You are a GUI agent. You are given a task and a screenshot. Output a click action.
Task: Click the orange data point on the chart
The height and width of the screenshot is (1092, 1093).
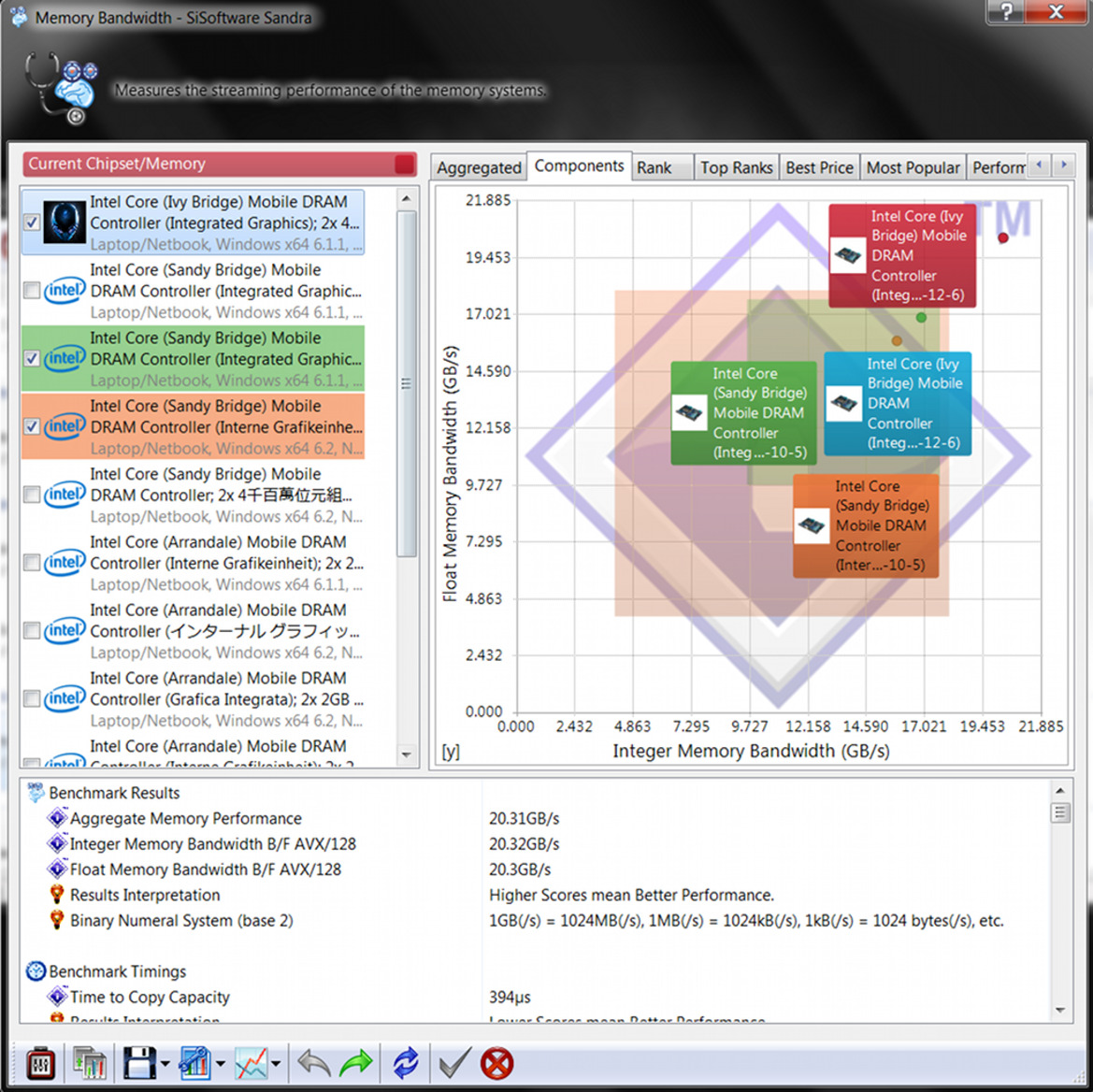click(x=898, y=340)
